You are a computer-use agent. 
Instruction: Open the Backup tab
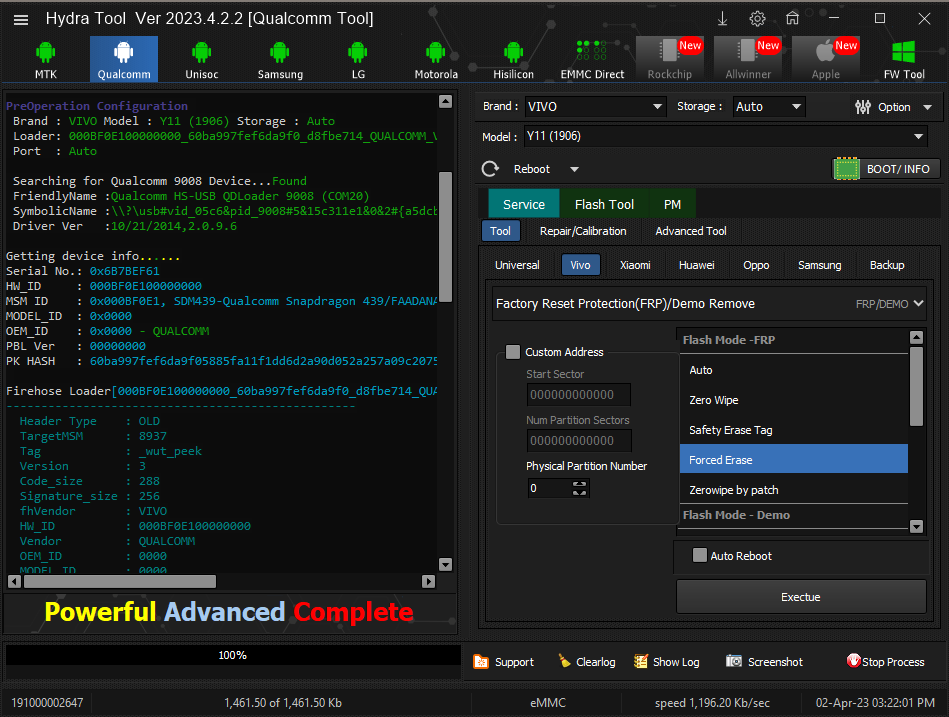tap(887, 265)
